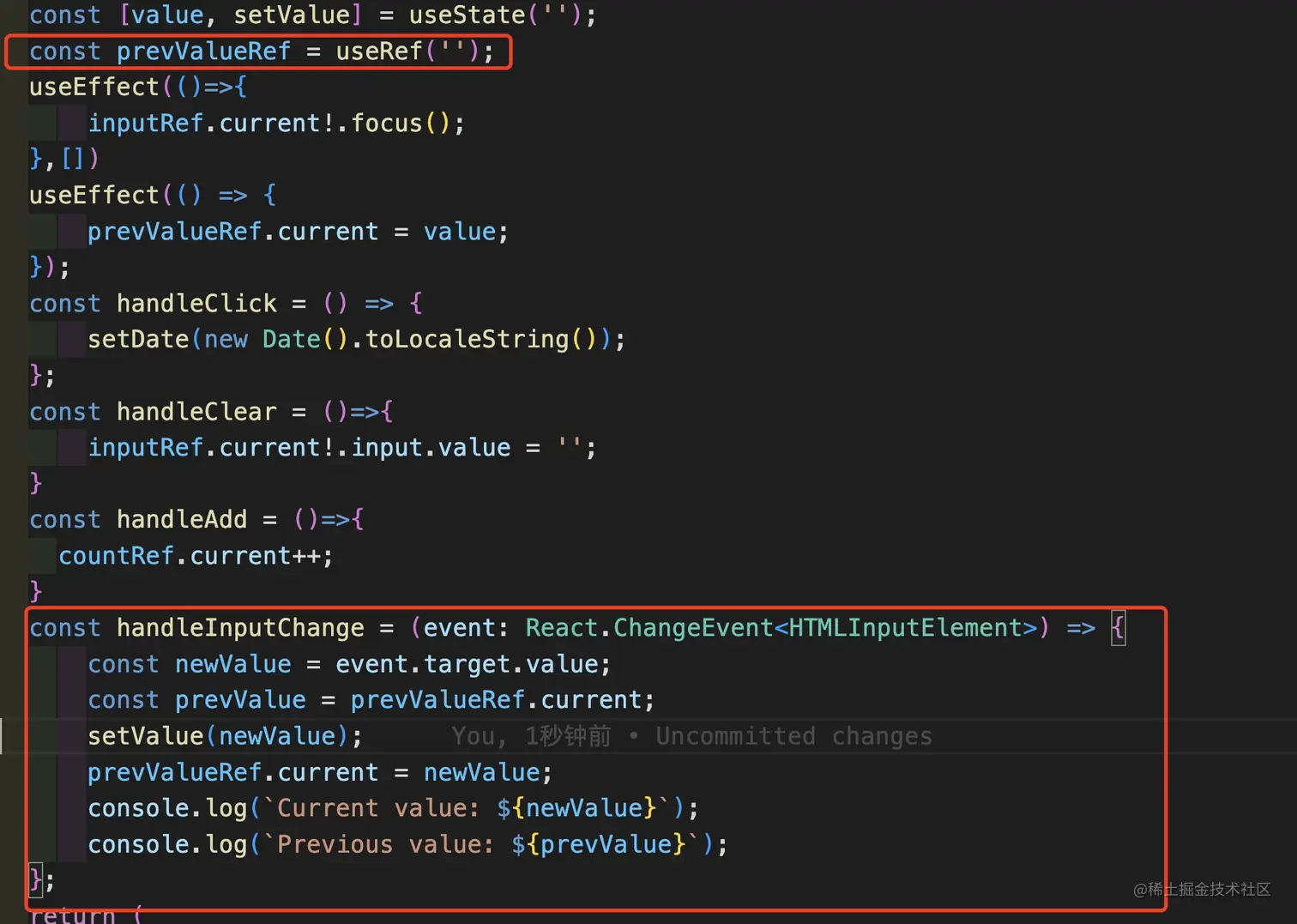Click 'handleInputChange' function name

tap(240, 628)
